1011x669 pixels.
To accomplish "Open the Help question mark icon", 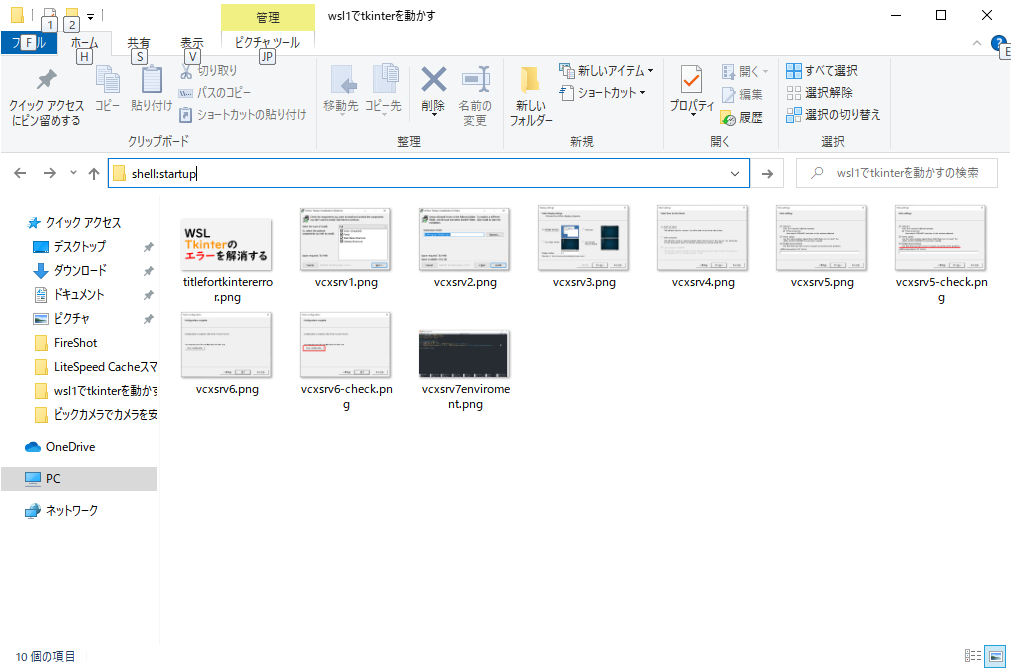I will point(998,43).
